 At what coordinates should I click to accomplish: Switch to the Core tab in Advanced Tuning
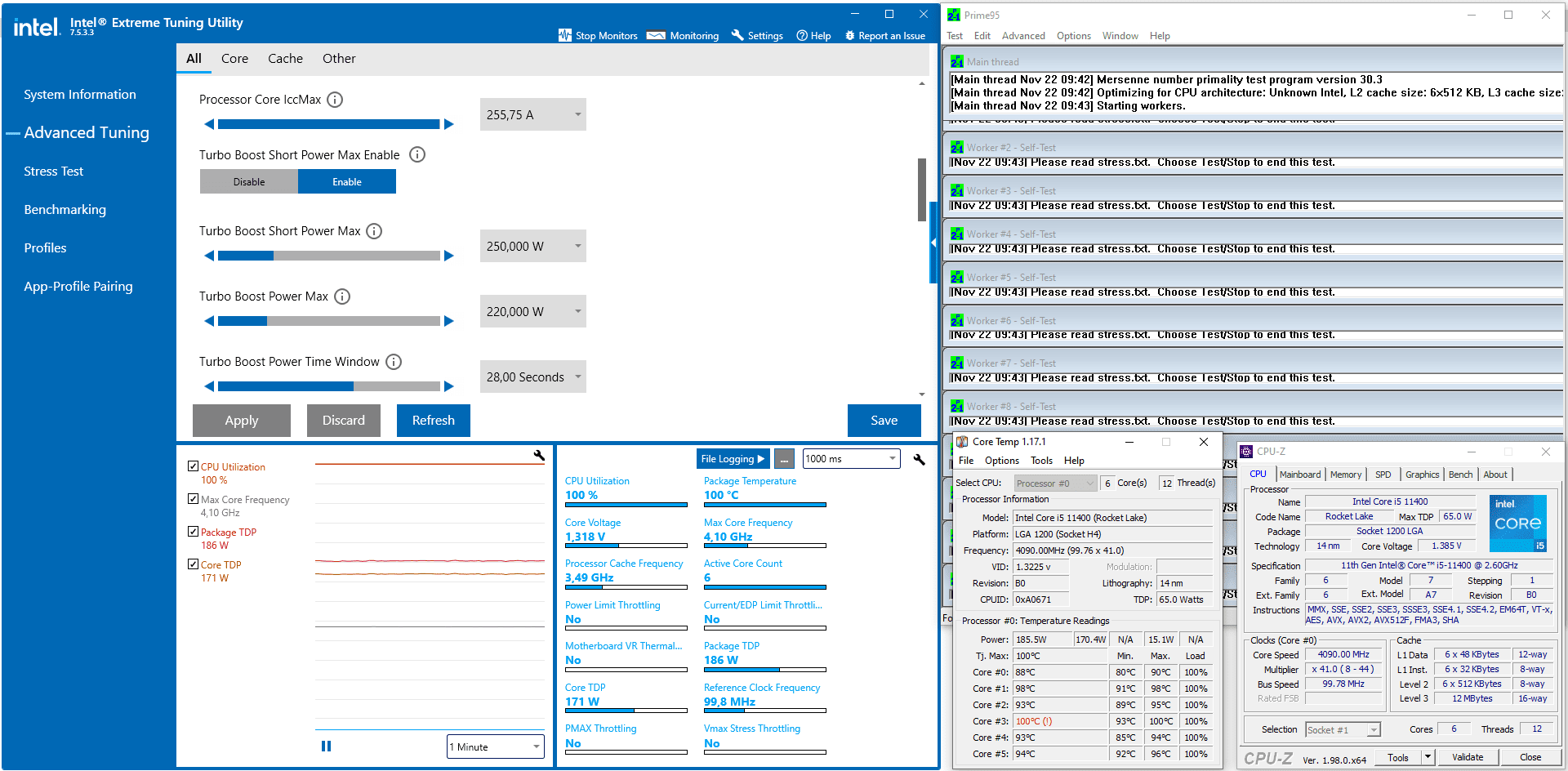click(x=234, y=59)
